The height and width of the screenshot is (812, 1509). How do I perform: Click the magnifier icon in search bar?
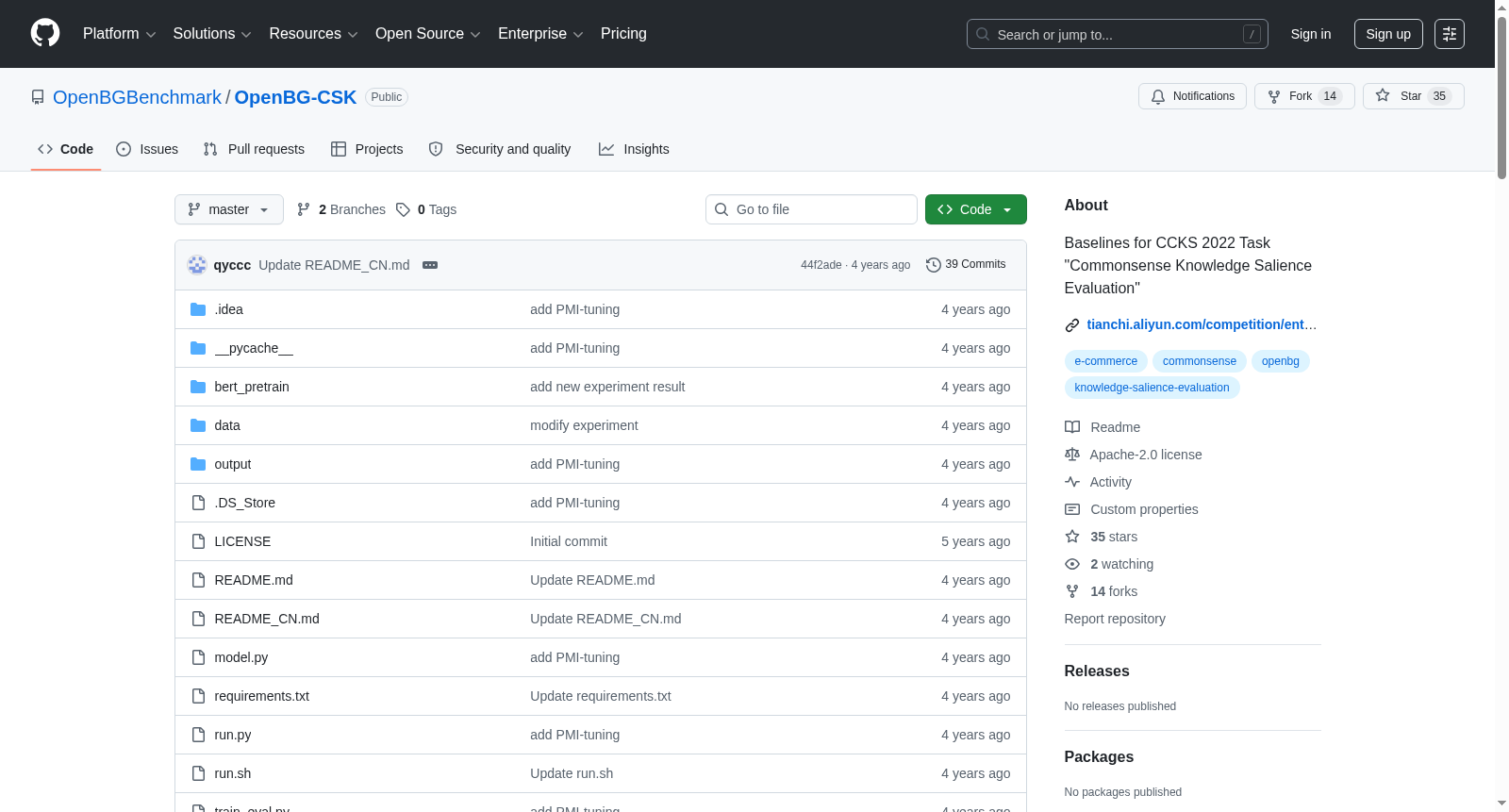[983, 34]
